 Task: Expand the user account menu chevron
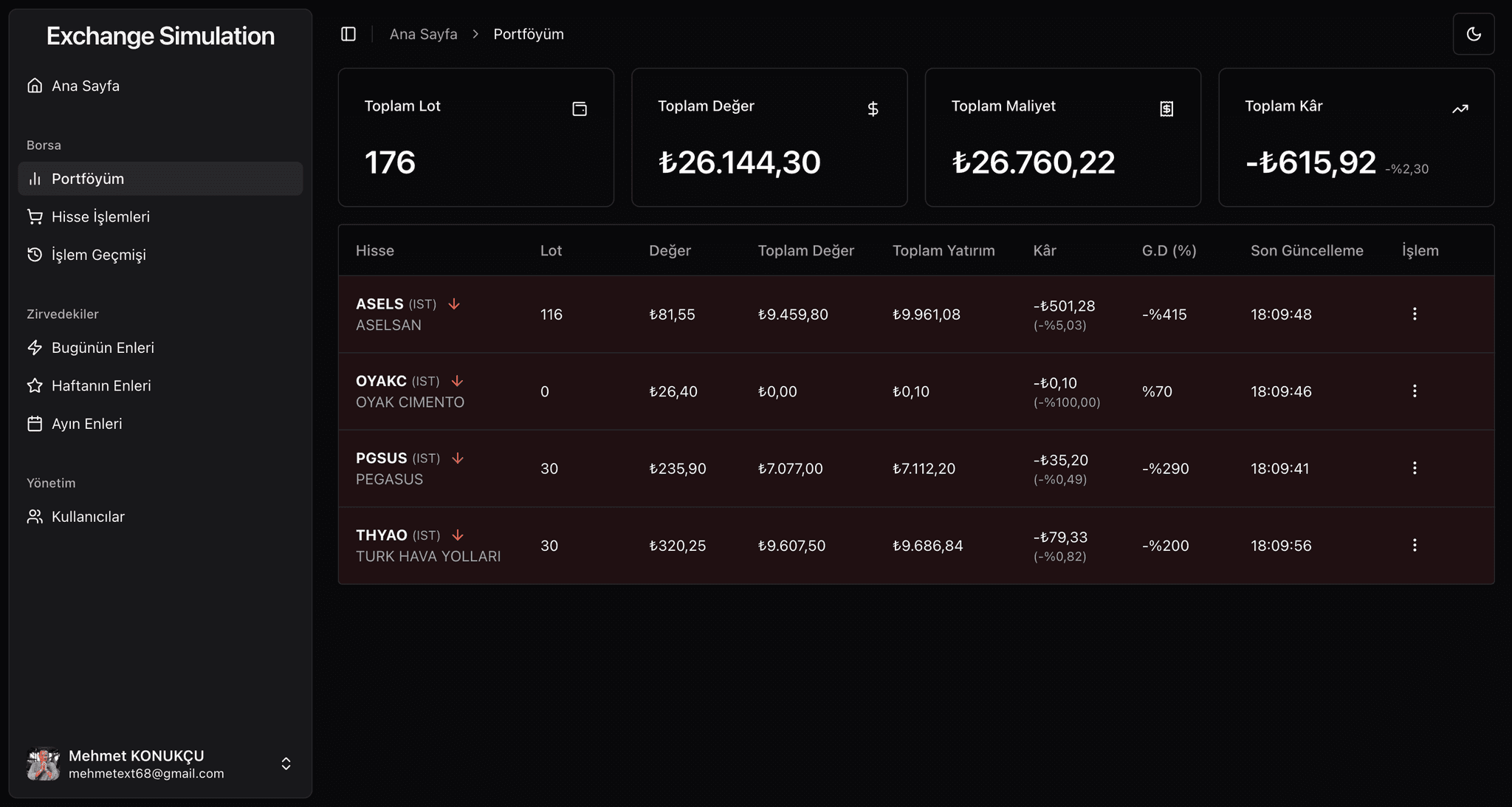point(286,763)
